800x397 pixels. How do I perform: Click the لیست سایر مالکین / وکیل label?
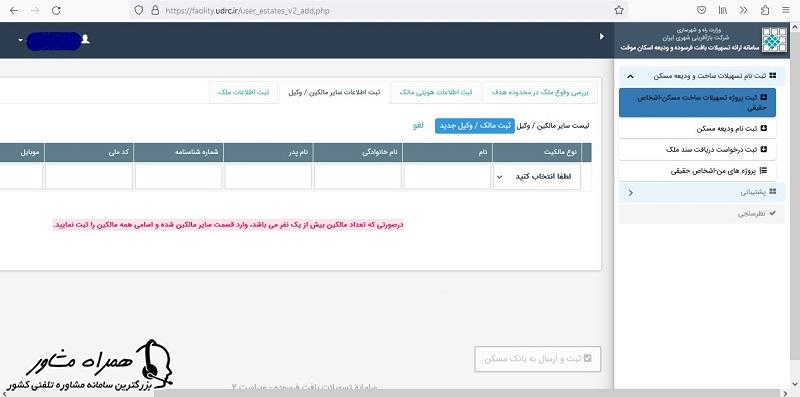[553, 126]
